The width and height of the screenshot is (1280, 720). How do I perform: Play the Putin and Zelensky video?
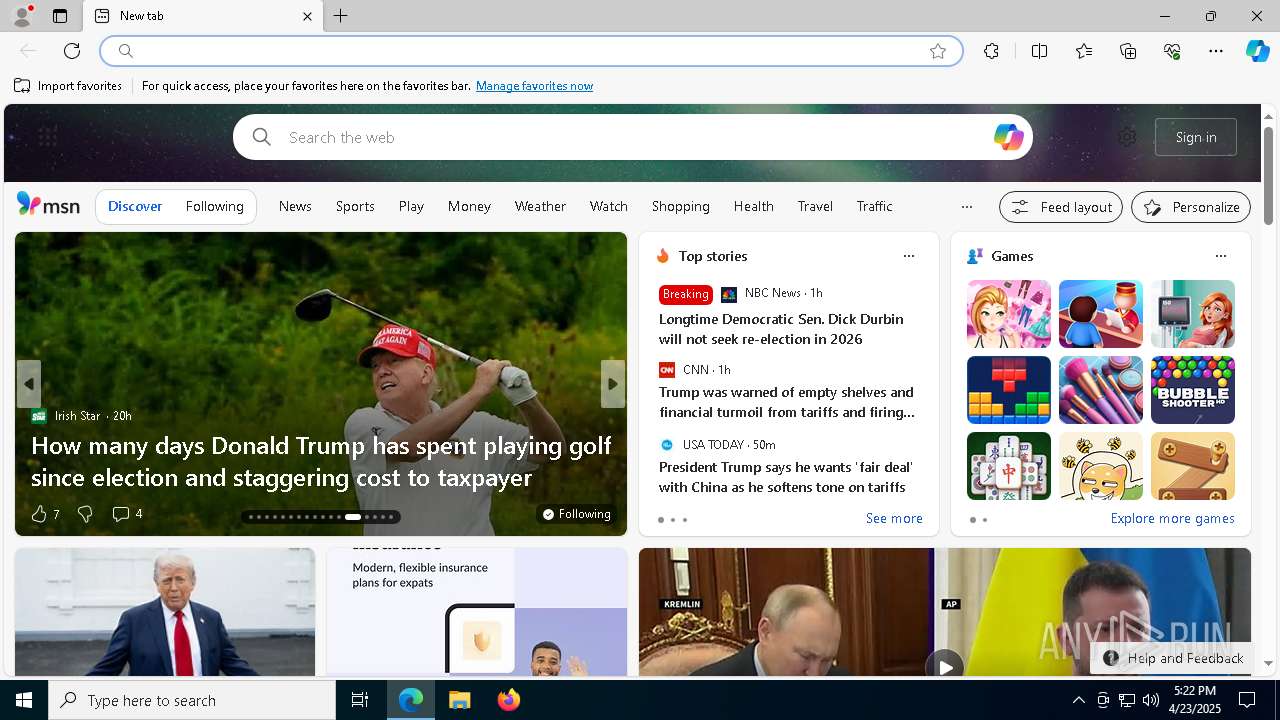[x=944, y=666]
